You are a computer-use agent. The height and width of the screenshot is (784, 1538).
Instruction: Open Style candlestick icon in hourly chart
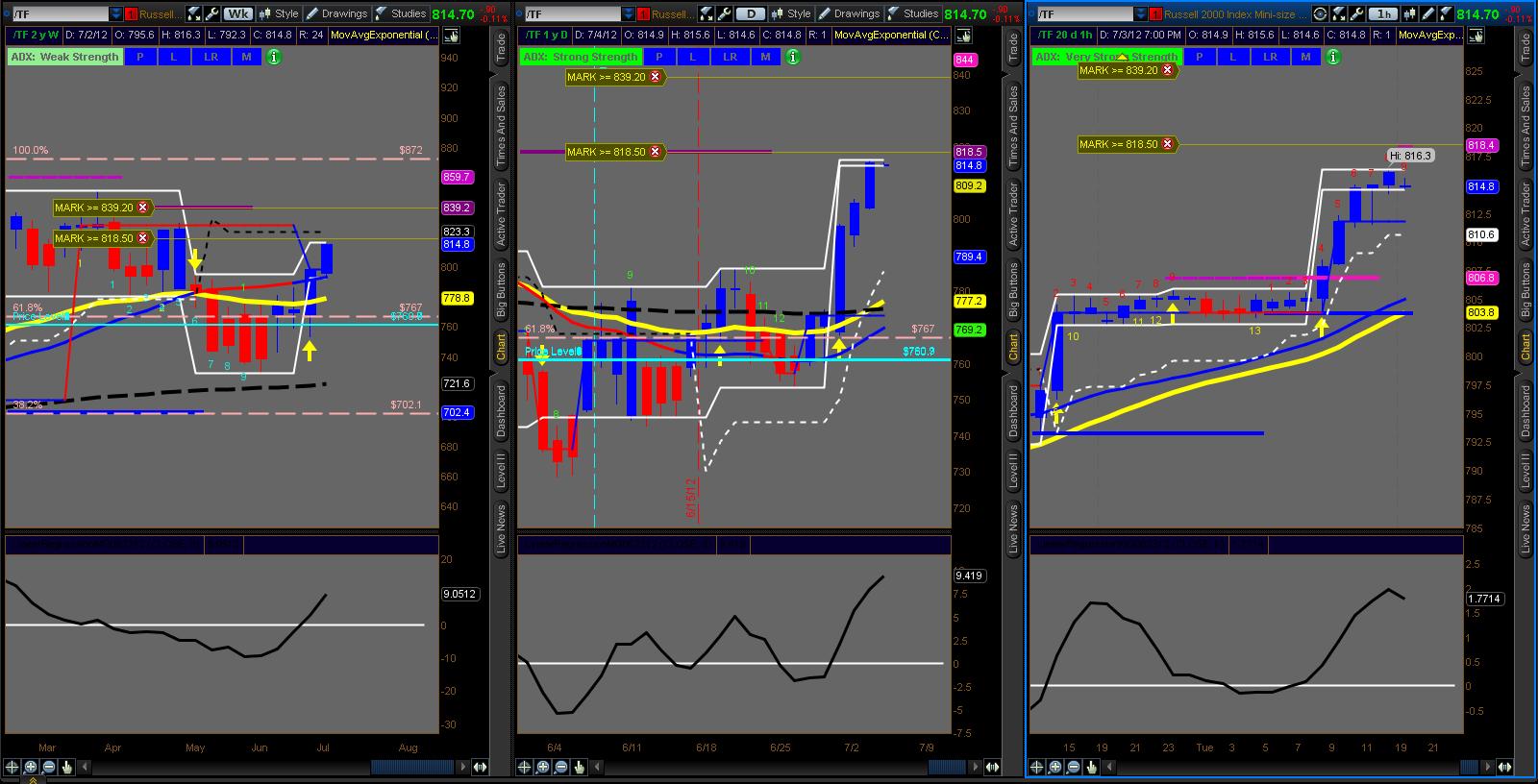(x=1409, y=14)
